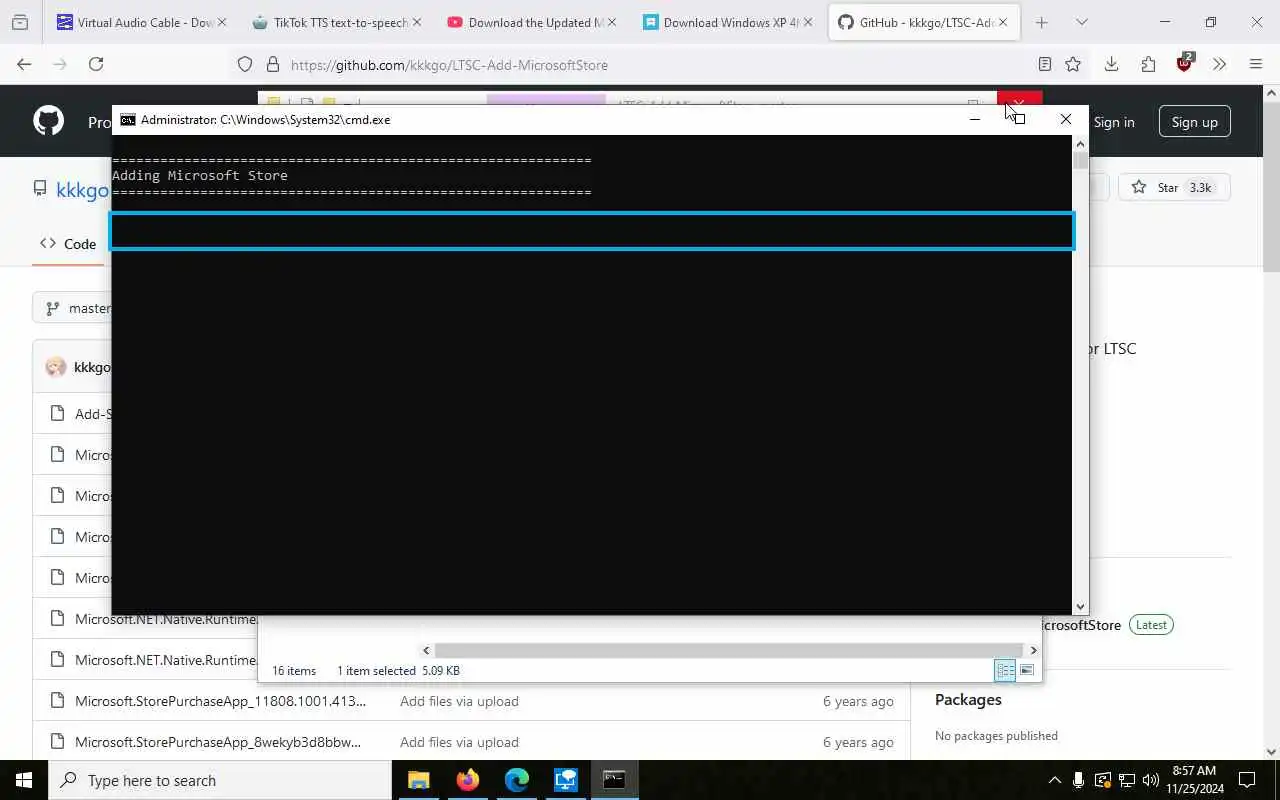The image size is (1280, 800).
Task: Click the GitHub logo icon
Action: [48, 121]
